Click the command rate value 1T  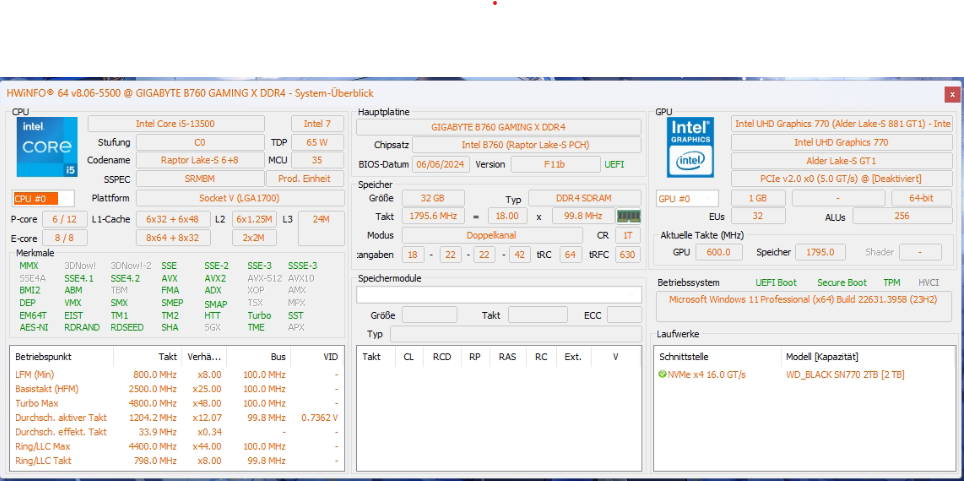click(627, 235)
